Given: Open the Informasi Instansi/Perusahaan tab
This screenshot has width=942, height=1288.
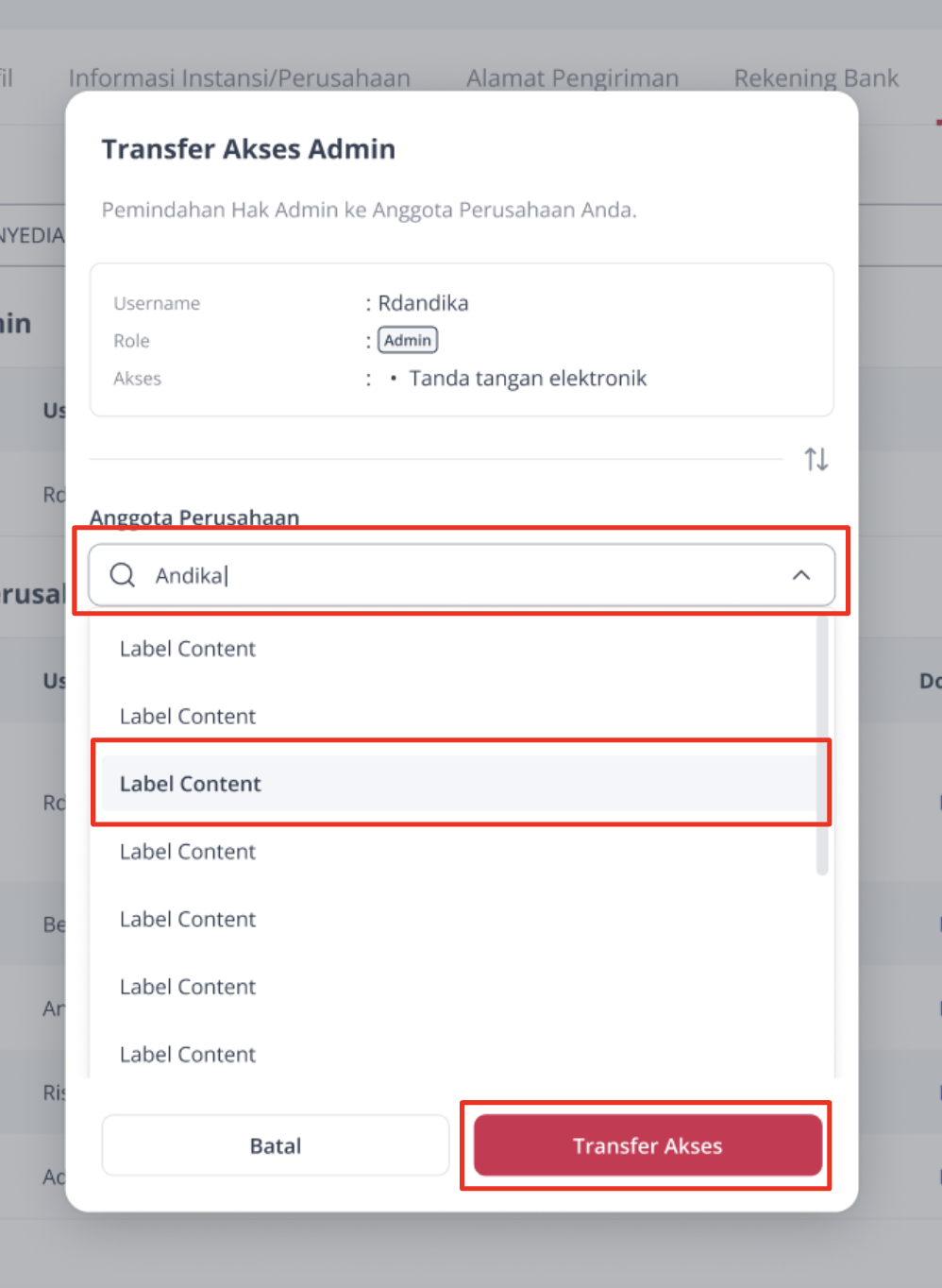Looking at the screenshot, I should (x=240, y=78).
